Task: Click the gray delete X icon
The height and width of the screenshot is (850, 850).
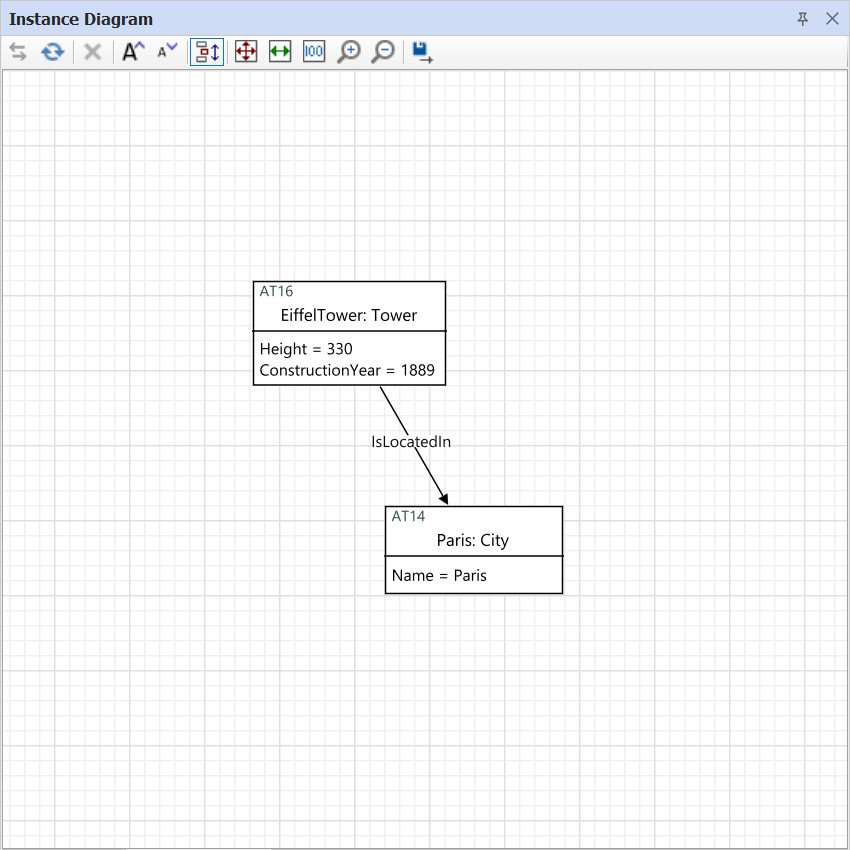Action: click(x=93, y=52)
